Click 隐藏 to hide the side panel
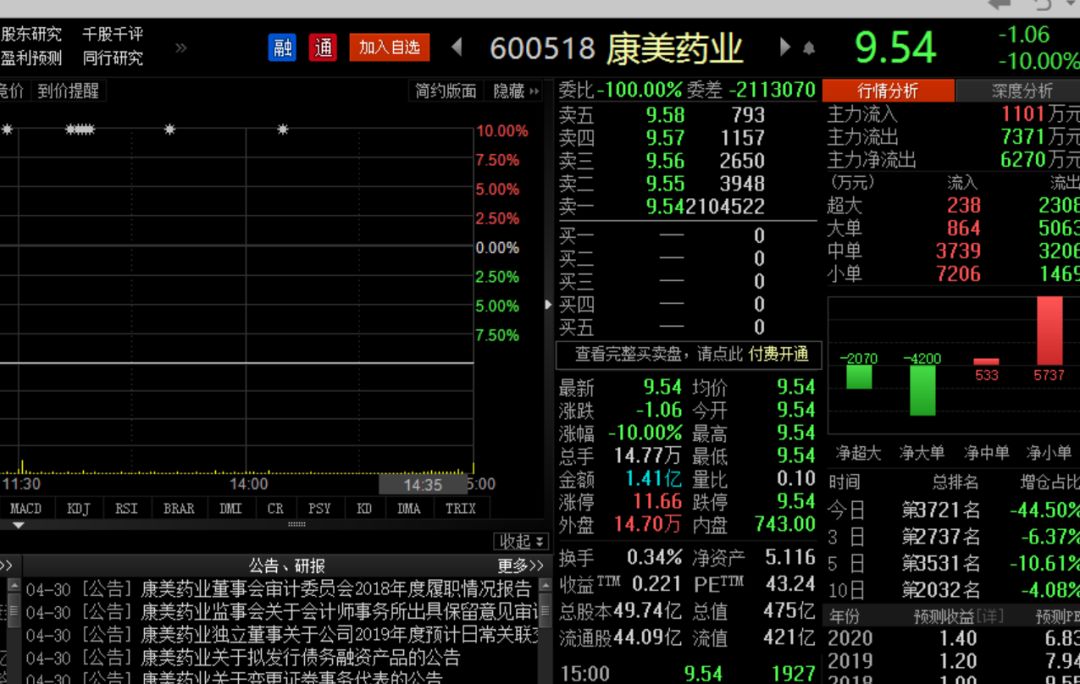Screen dimensions: 1080x684 click(x=516, y=91)
